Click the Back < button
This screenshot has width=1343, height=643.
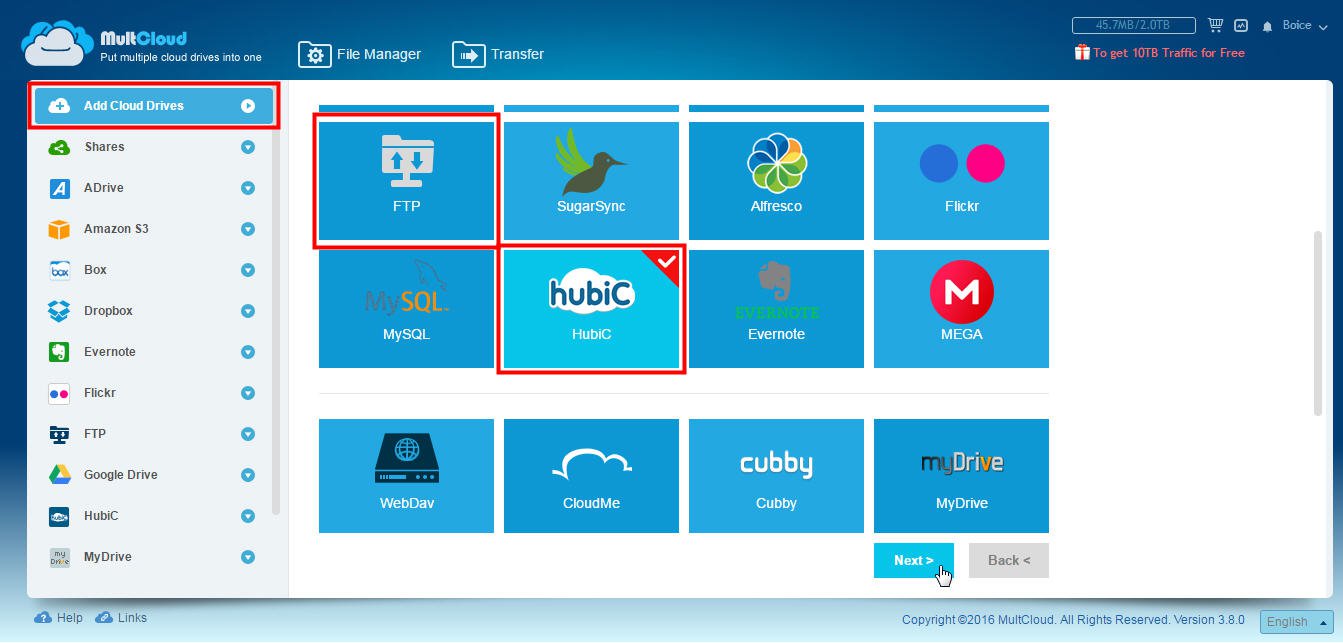(1008, 561)
